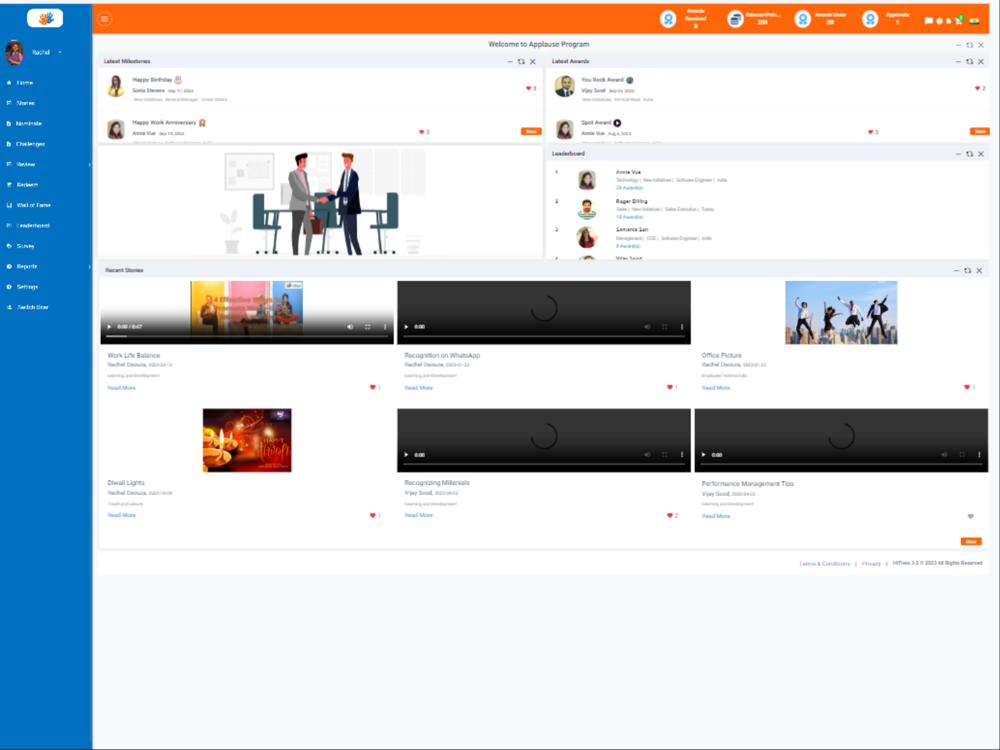Open Redeem in sidebar
This screenshot has width=1000, height=750.
[27, 185]
